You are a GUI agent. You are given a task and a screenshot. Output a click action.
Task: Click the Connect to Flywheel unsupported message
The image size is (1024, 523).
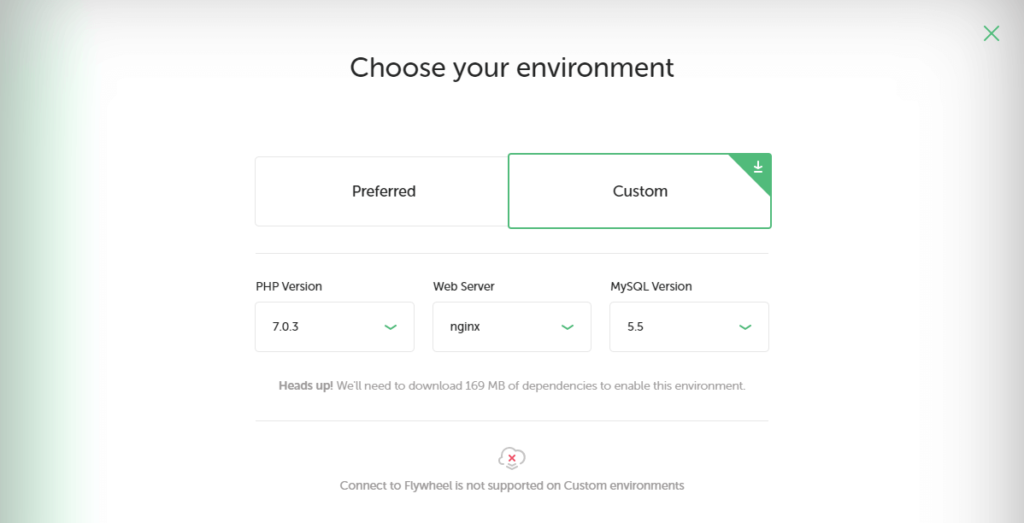click(512, 486)
